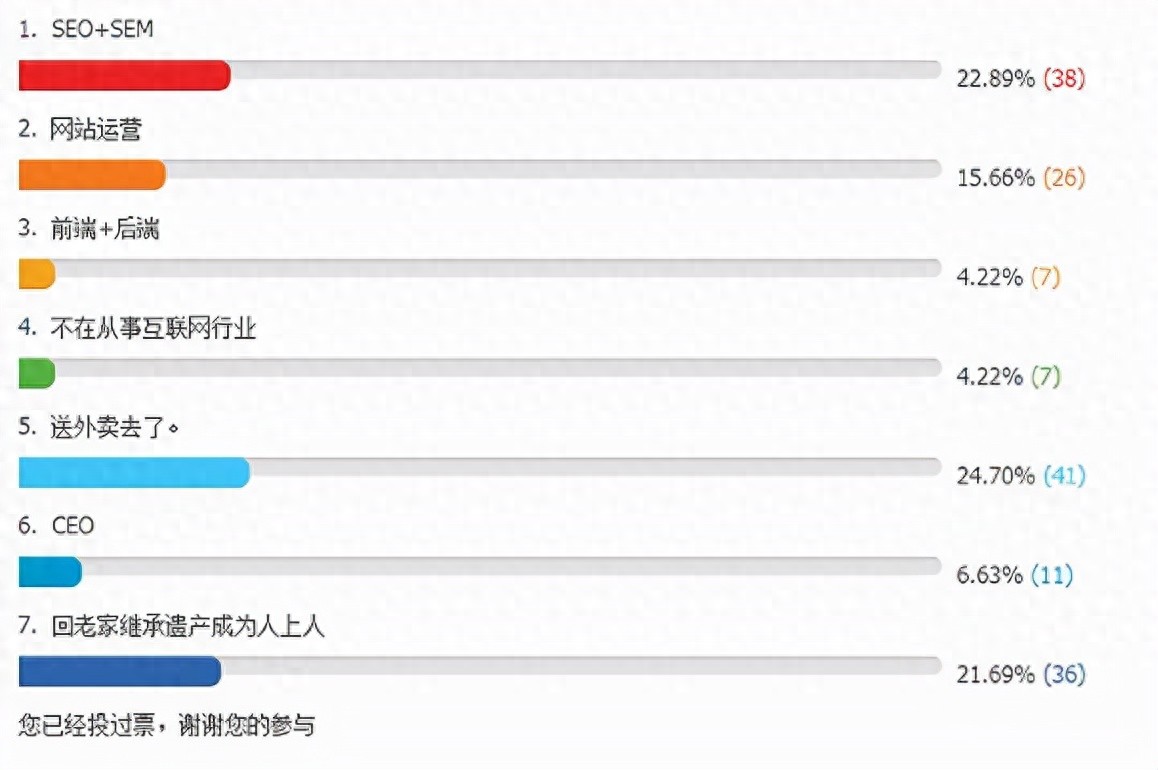Select the 不在从事互联网行业 option text
The width and height of the screenshot is (1158, 770).
[153, 328]
